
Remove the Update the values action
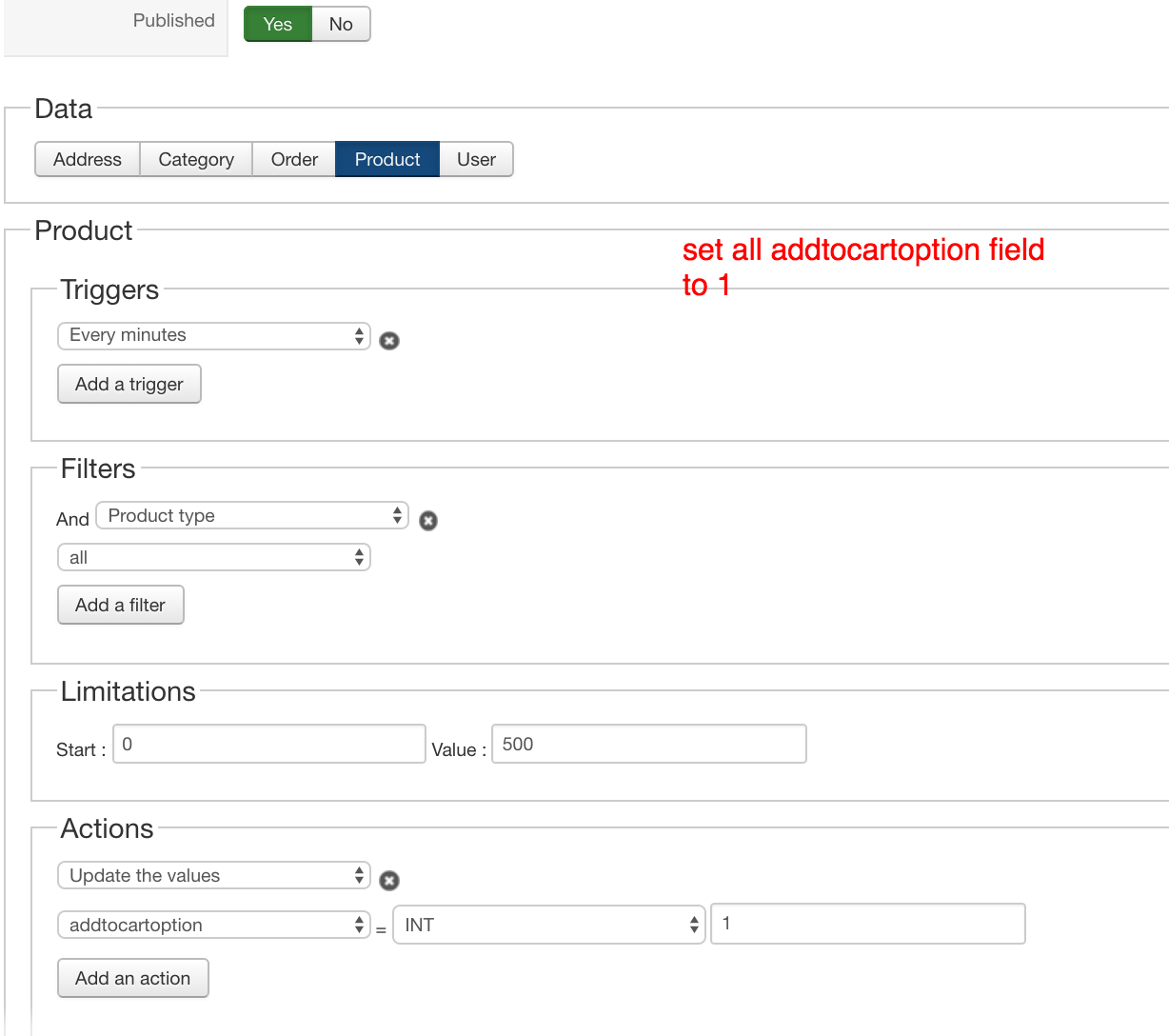(389, 881)
